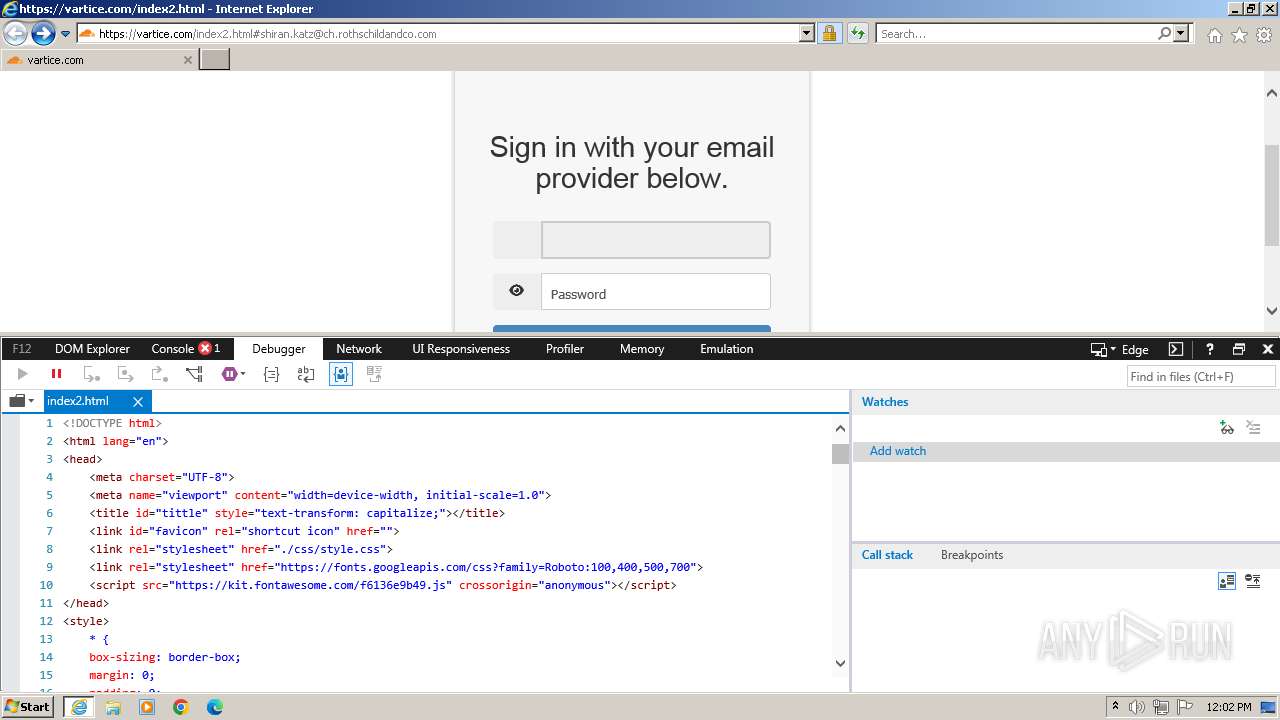Close the vartice.com browser tab
Screen dimensions: 1280x720
[x=187, y=60]
